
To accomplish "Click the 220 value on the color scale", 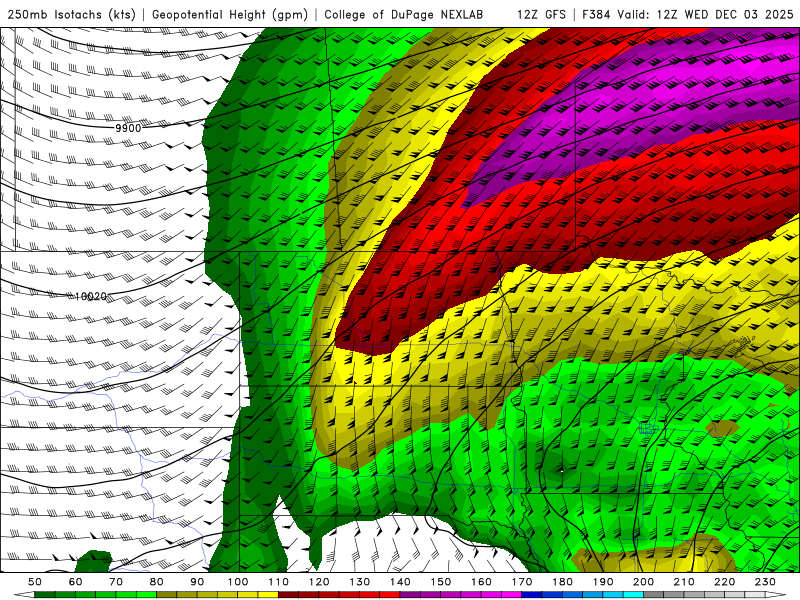I will coord(724,582).
